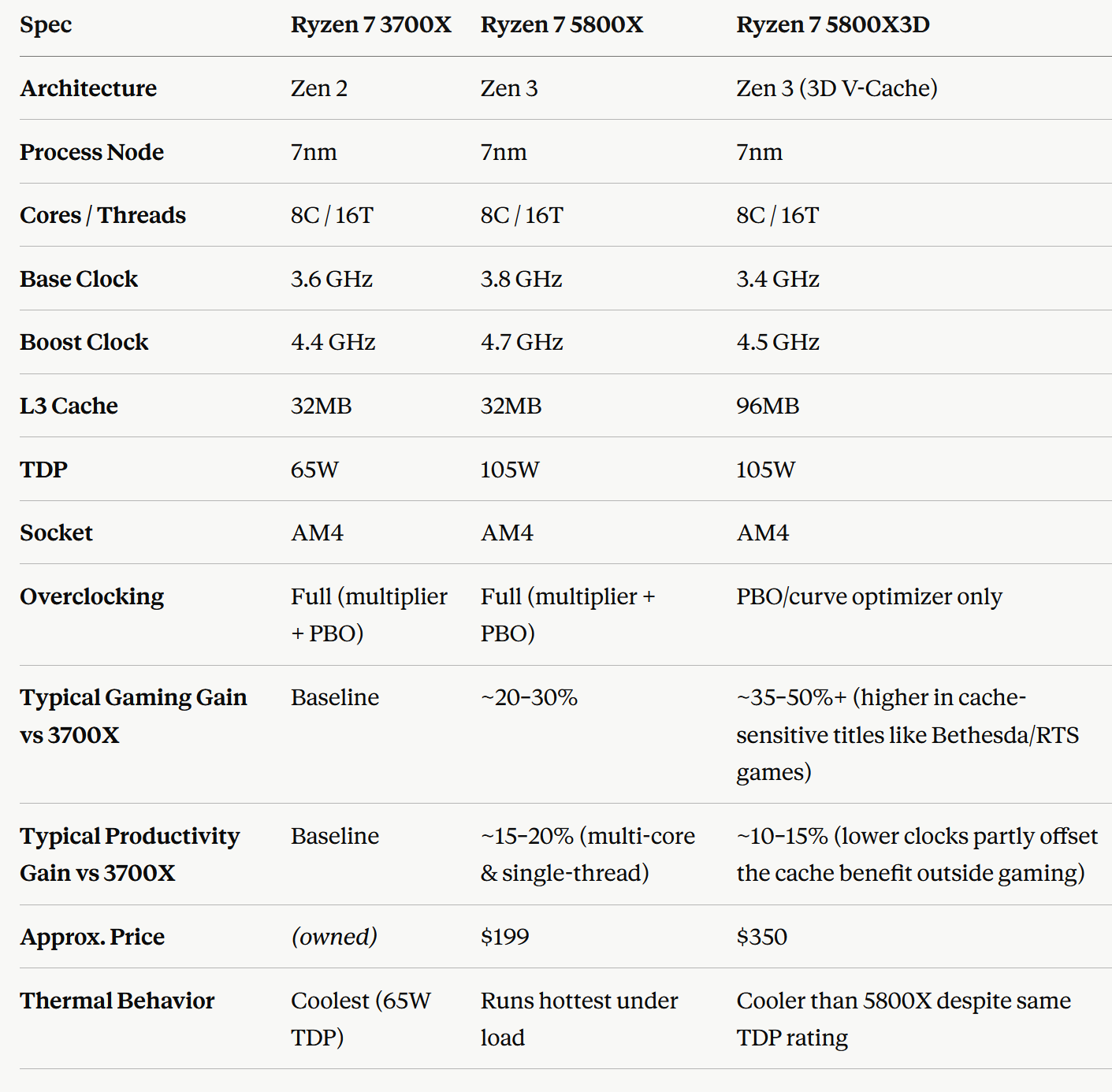Click the Ryzen 7 3700X column header
The image size is (1112, 1092).
pos(370,25)
